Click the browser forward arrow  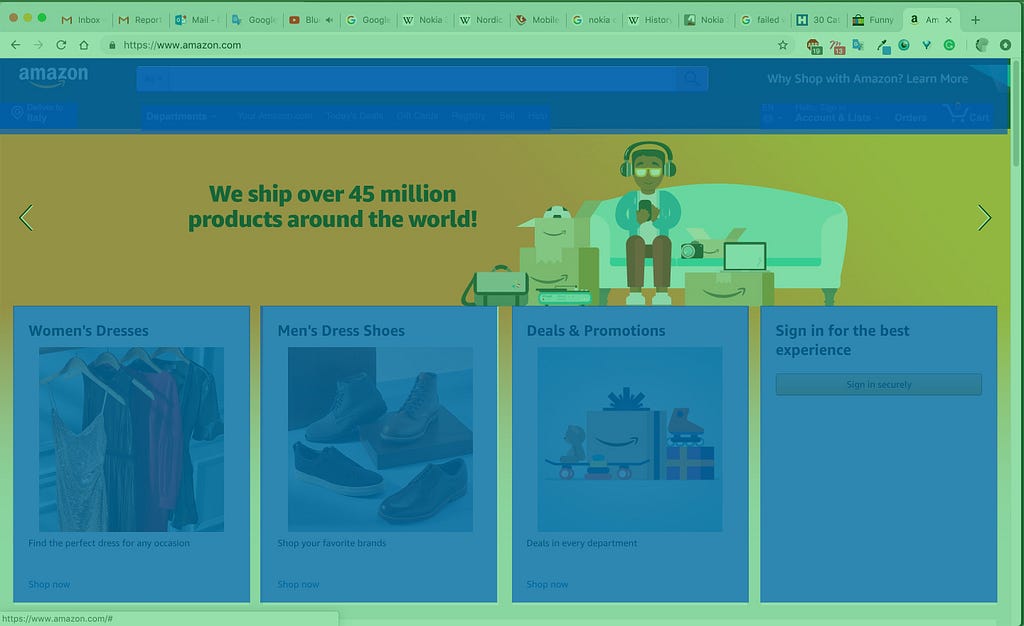[39, 45]
